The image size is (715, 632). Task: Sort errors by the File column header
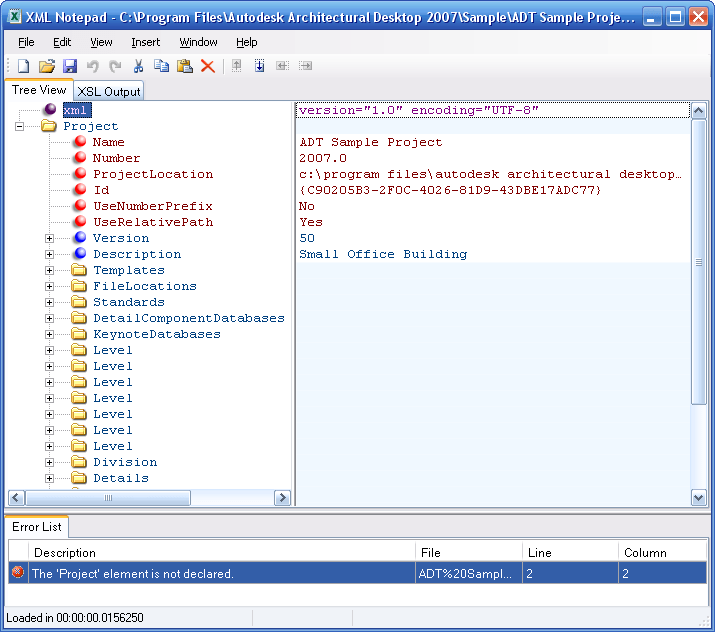coord(469,553)
